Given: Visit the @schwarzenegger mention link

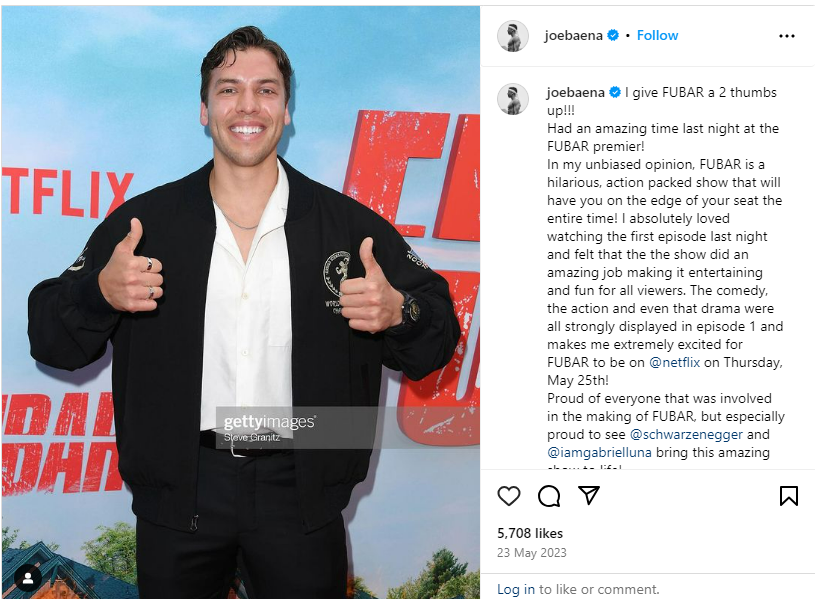Looking at the screenshot, I should pyautogui.click(x=686, y=434).
